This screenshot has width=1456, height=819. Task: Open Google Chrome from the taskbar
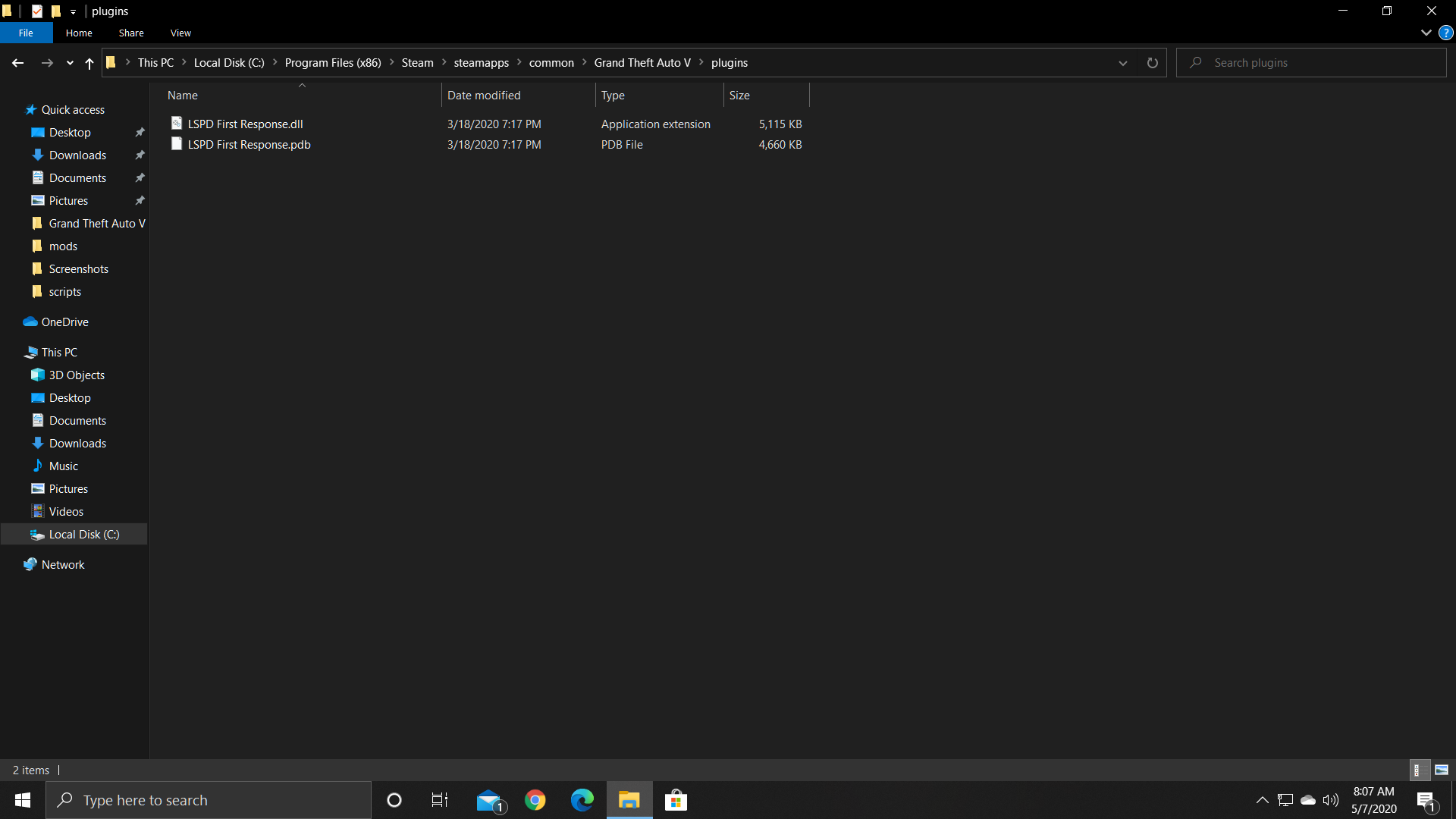point(535,800)
